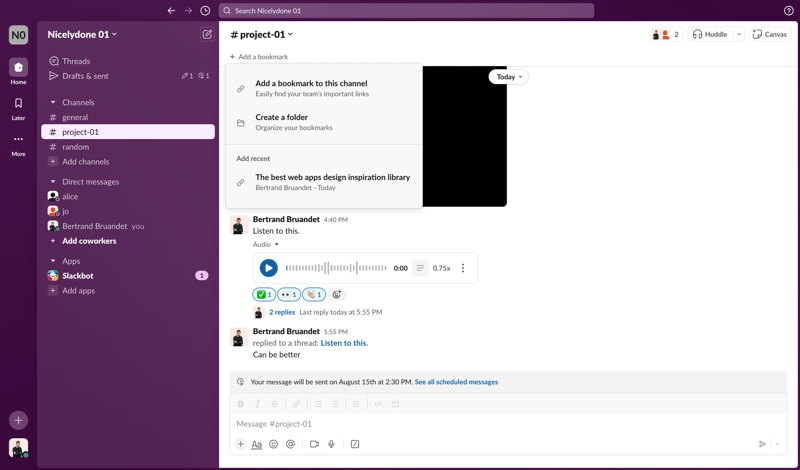Record an audio clip with microphone

click(x=331, y=444)
